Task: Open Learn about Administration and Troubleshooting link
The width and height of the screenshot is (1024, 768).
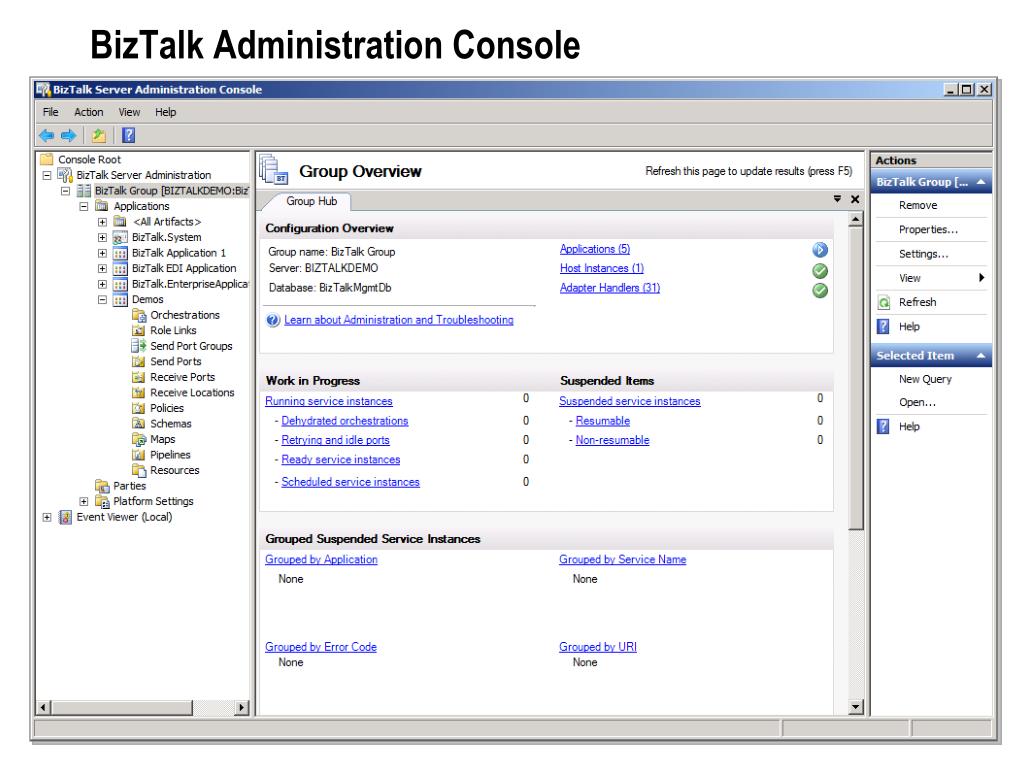Action: [x=398, y=320]
